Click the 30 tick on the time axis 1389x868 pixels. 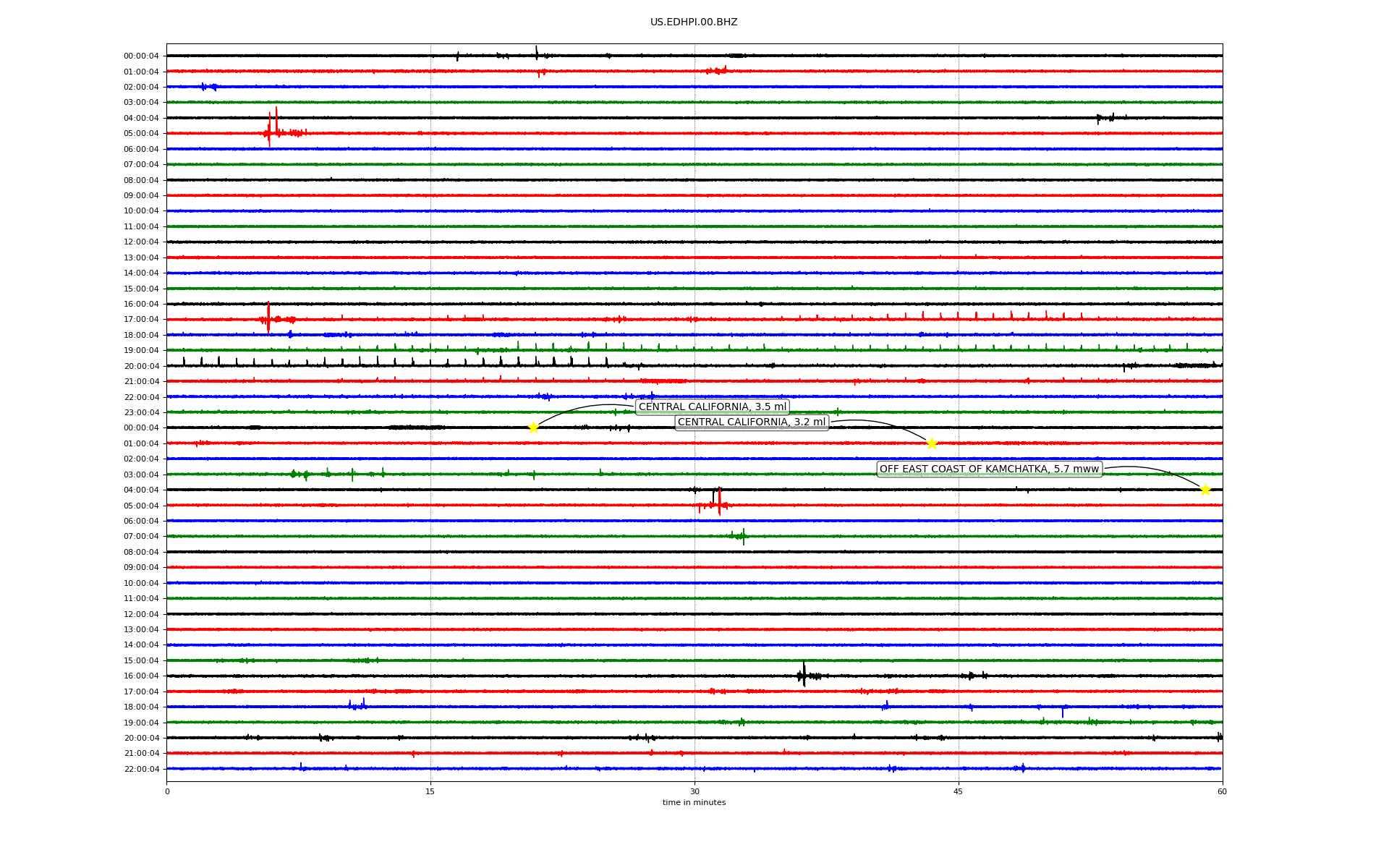694,791
